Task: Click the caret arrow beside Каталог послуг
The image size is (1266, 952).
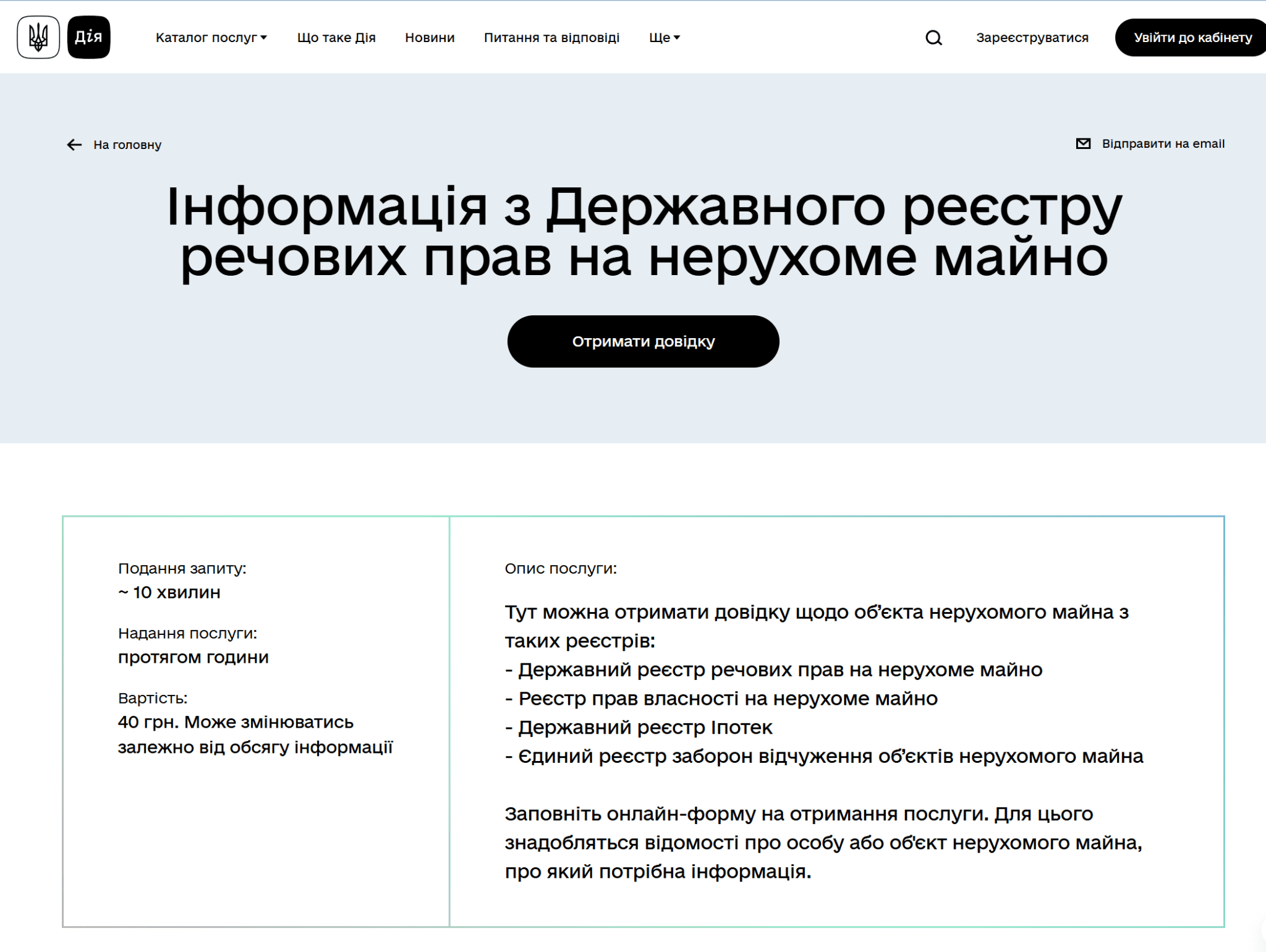Action: (x=264, y=38)
